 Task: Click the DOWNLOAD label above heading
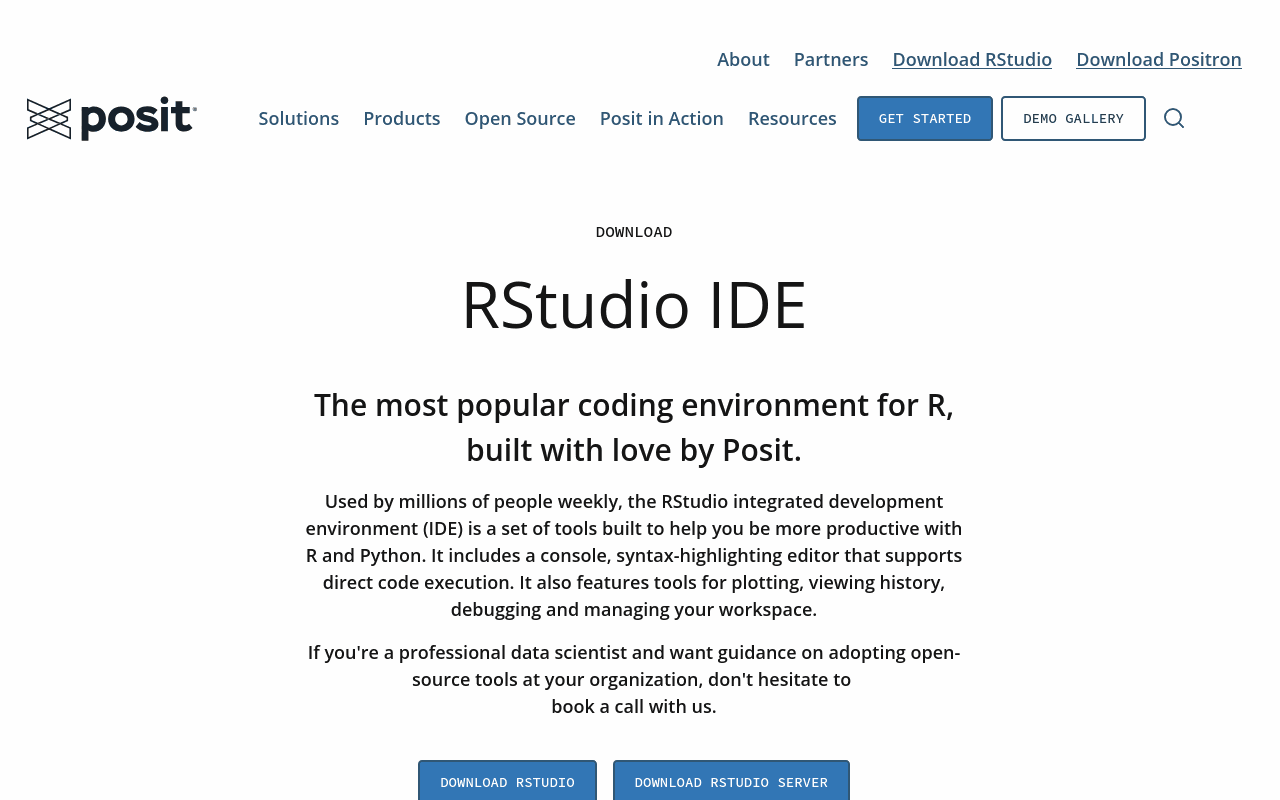634,232
